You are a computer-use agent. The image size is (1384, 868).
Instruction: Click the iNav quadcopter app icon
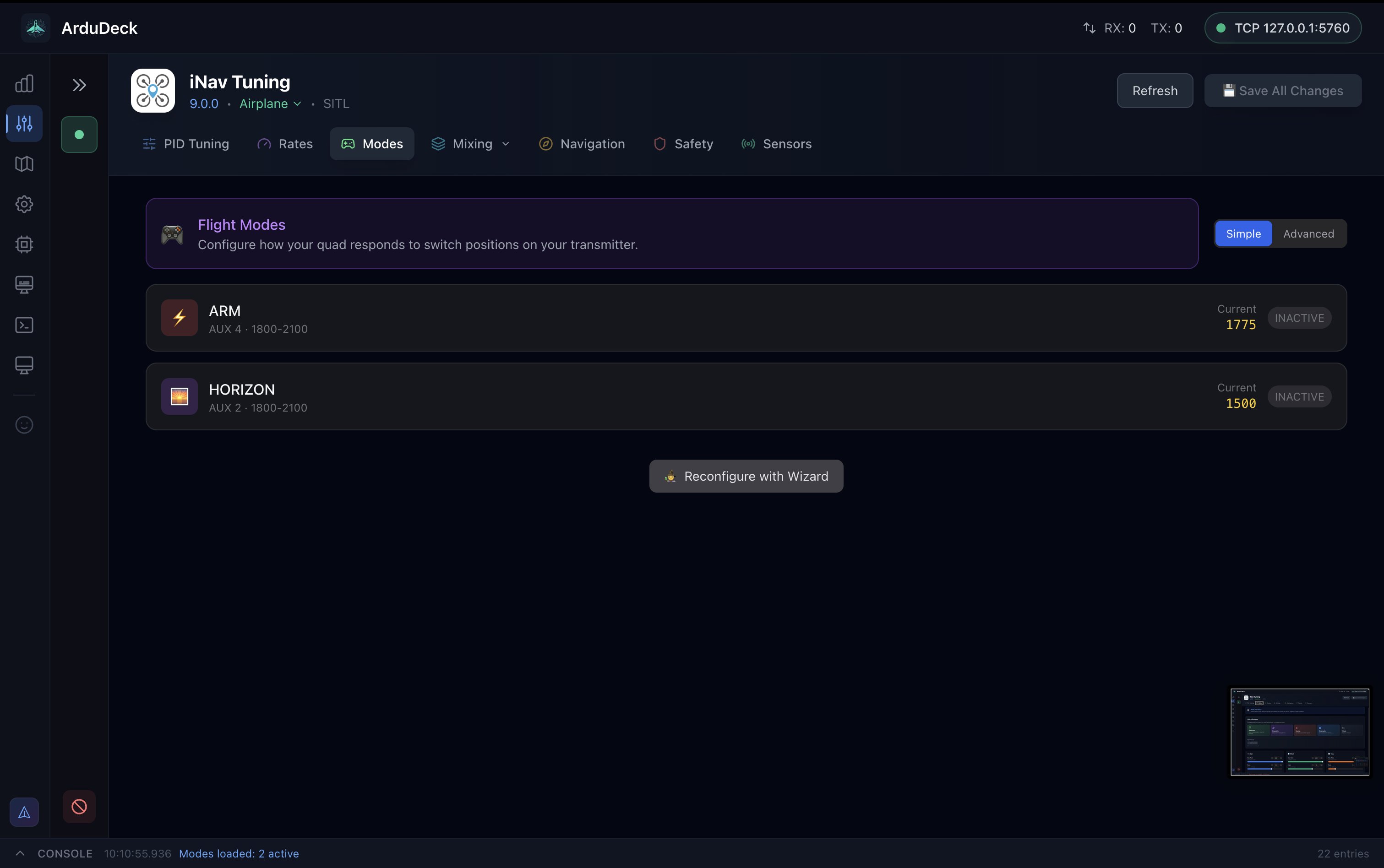(153, 91)
